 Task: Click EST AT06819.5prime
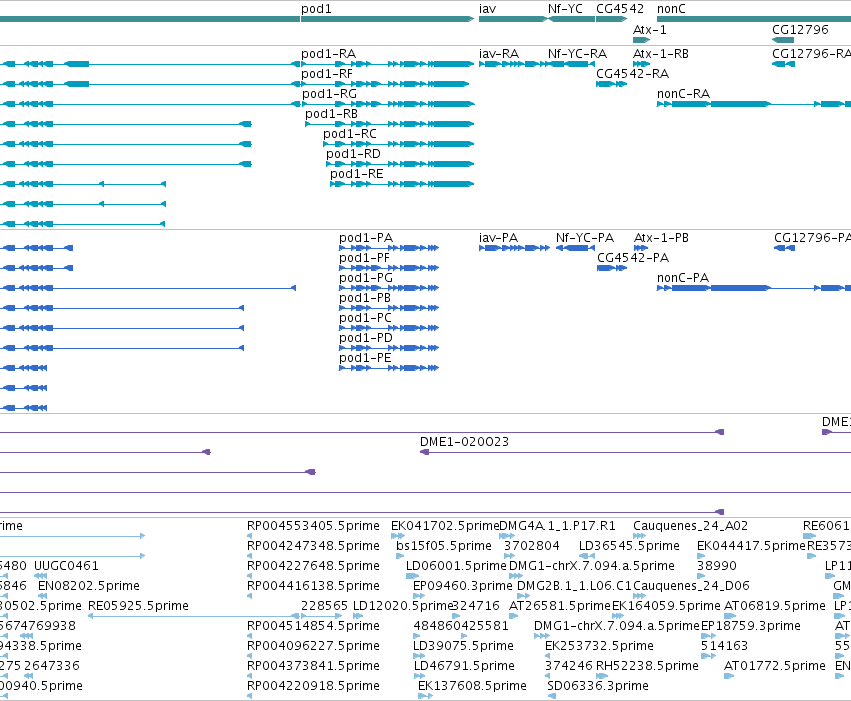pos(775,606)
